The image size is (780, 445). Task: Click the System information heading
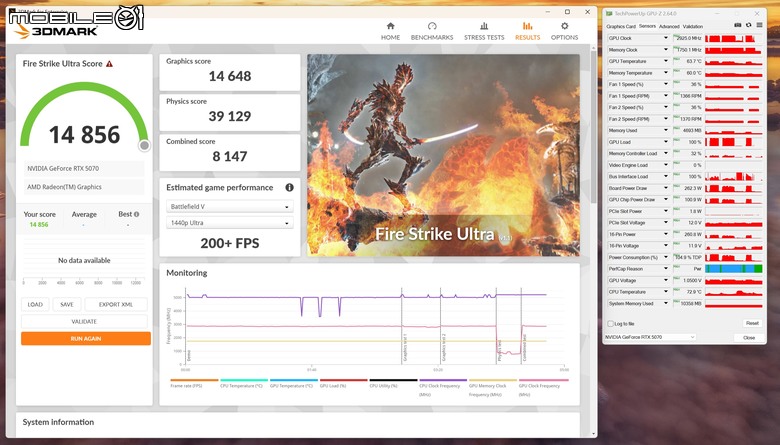(58, 422)
